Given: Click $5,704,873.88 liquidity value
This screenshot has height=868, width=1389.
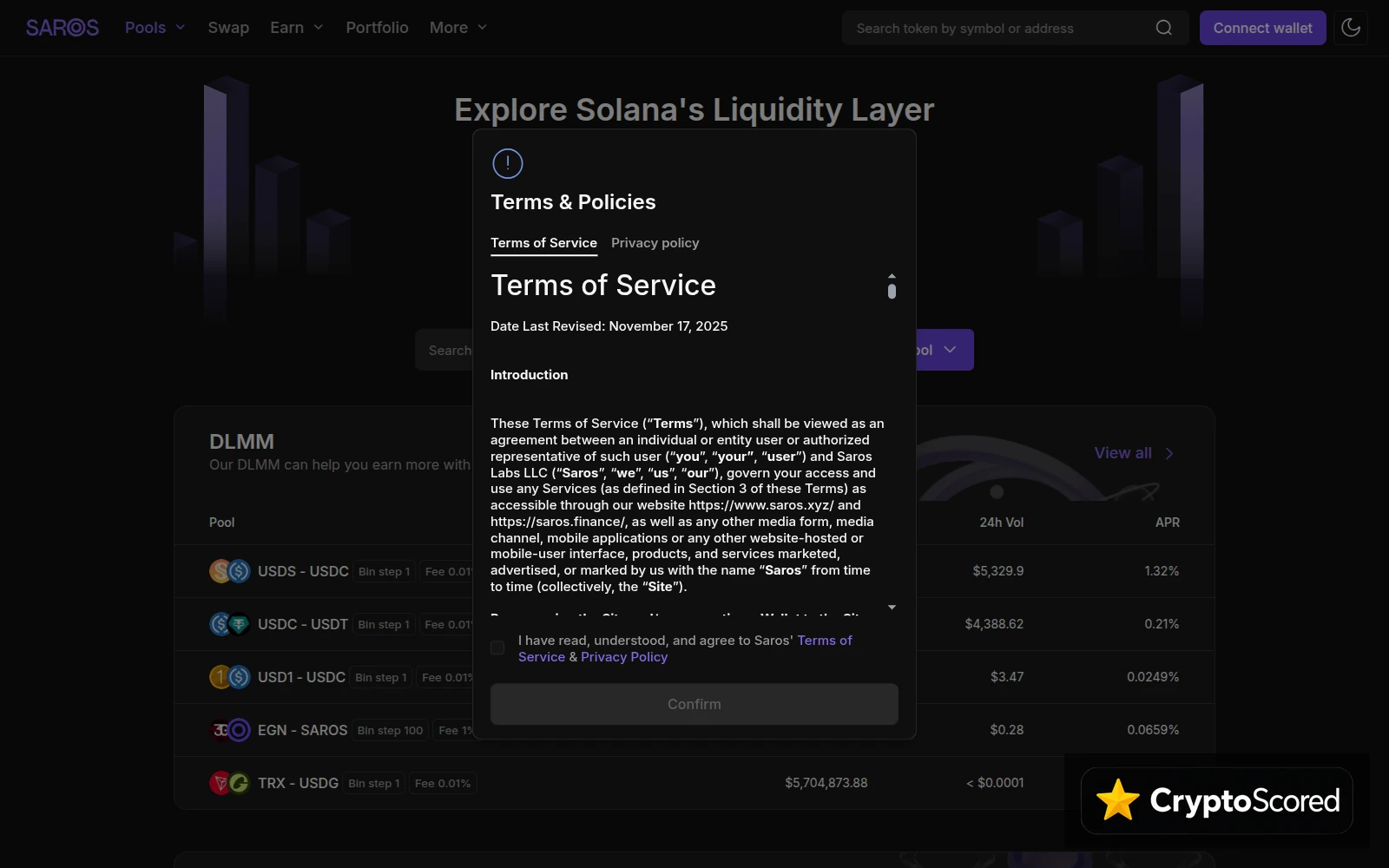Looking at the screenshot, I should (826, 783).
